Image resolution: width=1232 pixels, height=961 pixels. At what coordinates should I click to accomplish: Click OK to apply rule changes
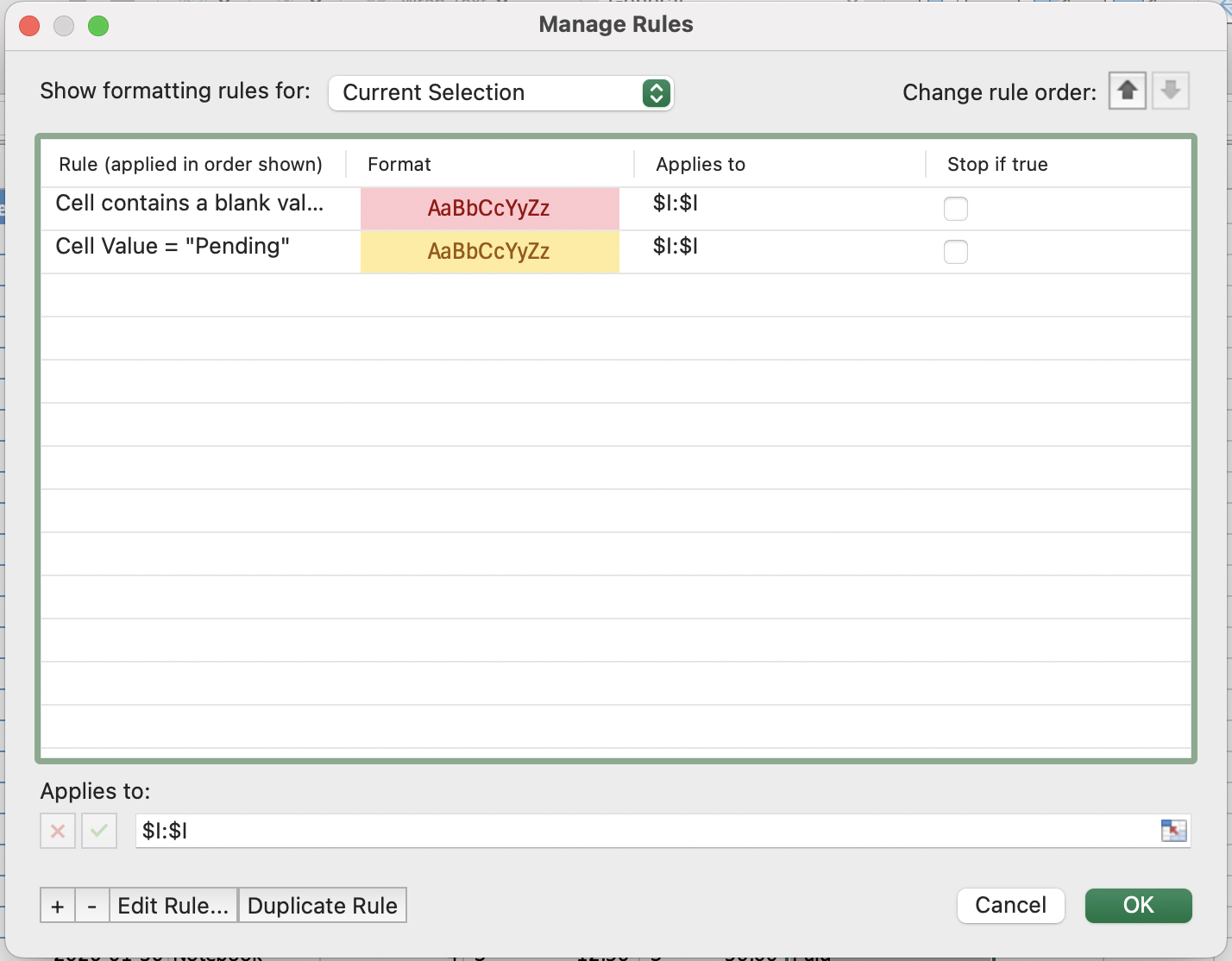pyautogui.click(x=1138, y=905)
